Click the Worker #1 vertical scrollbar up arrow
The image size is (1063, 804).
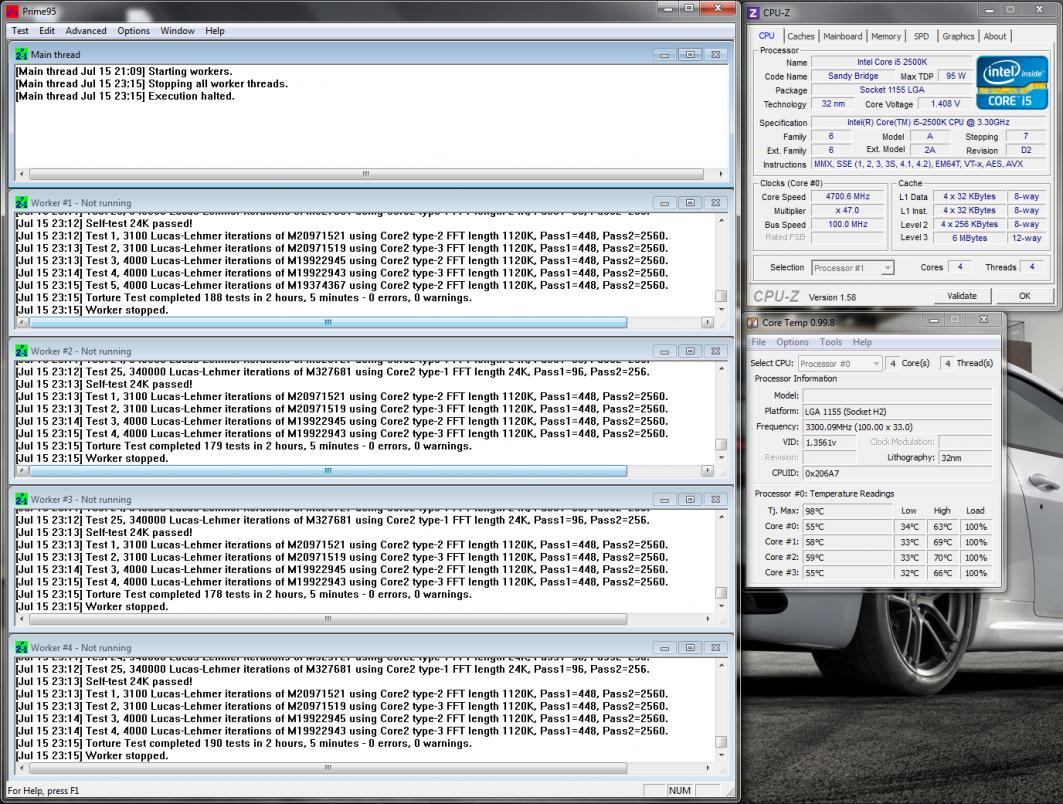pyautogui.click(x=721, y=220)
